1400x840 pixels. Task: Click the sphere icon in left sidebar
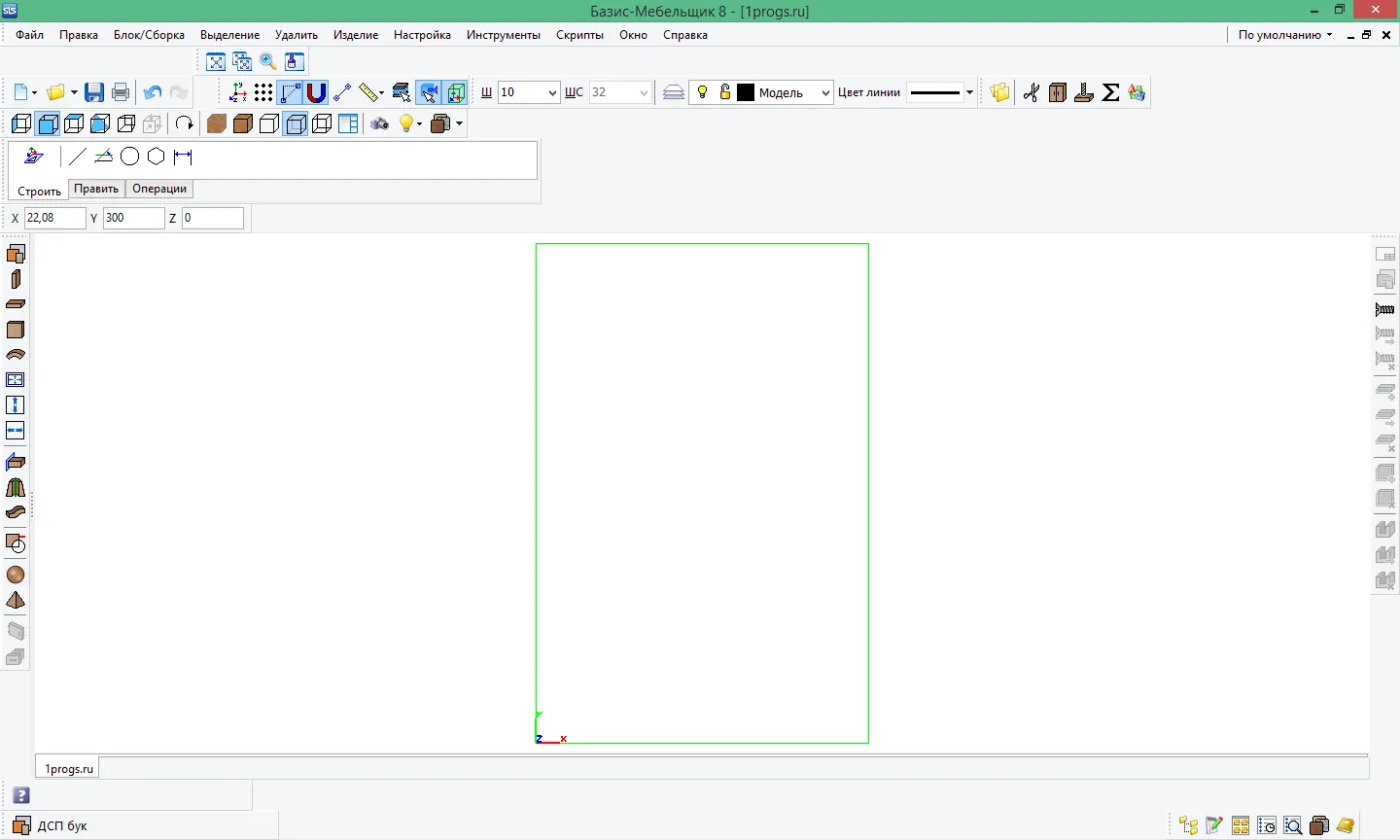point(16,576)
